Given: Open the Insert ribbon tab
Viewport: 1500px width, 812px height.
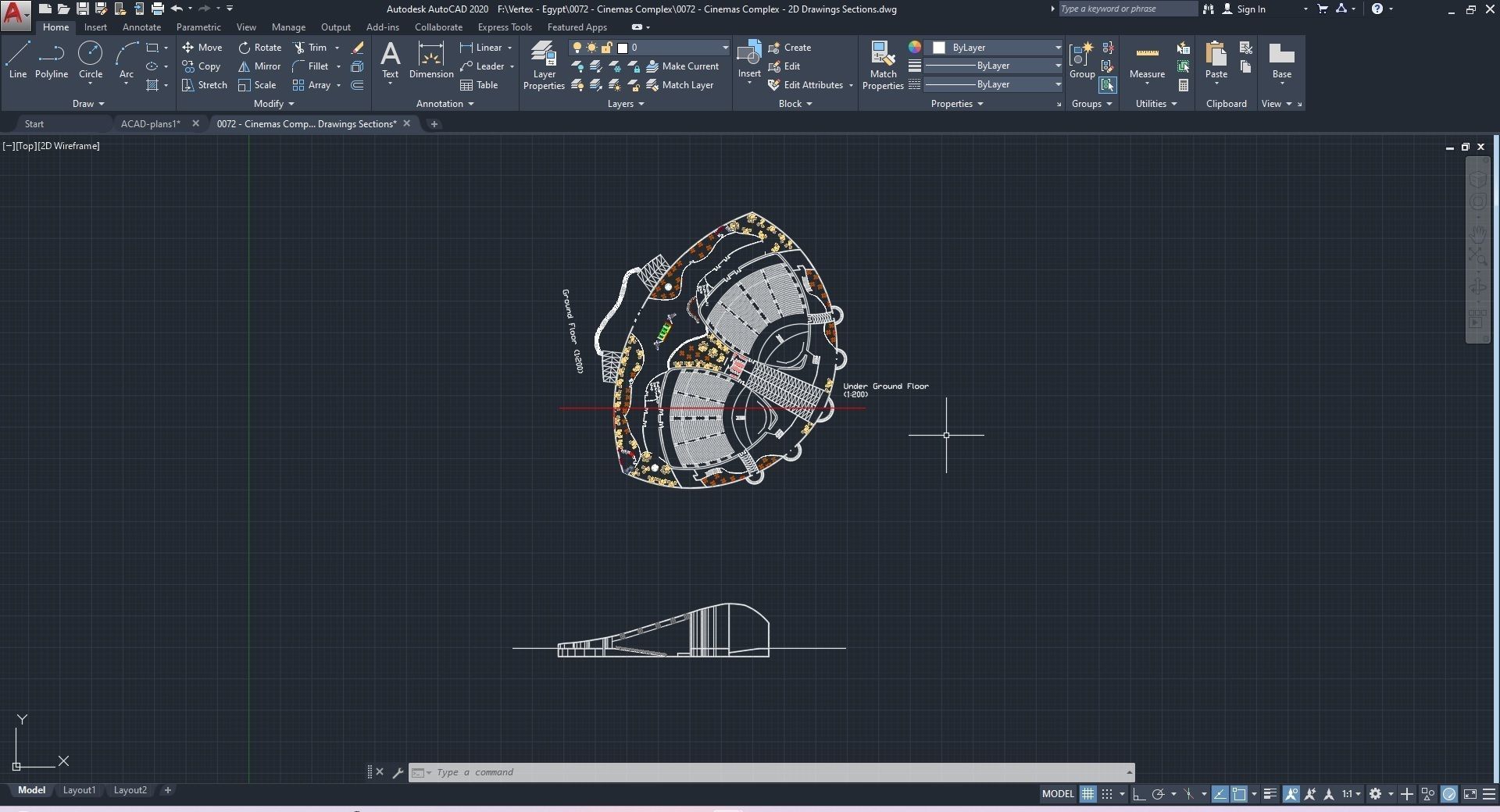Looking at the screenshot, I should [x=95, y=27].
